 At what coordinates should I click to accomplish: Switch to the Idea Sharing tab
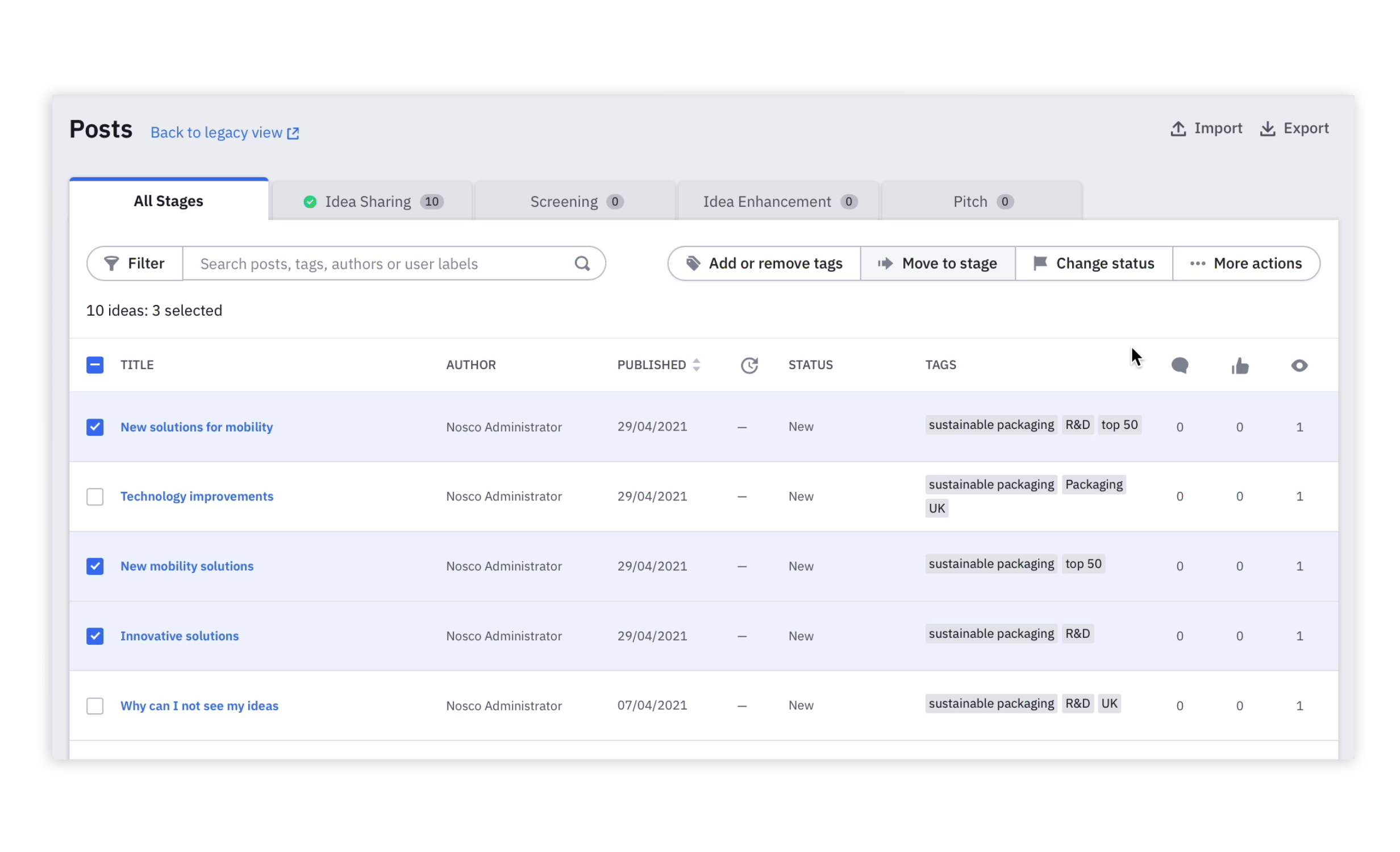(373, 202)
